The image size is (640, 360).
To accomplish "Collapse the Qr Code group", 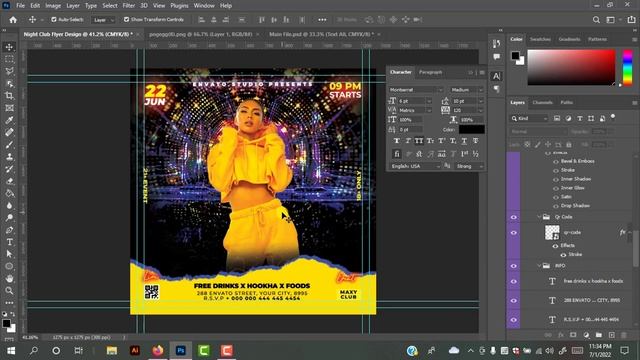I will (x=539, y=217).
